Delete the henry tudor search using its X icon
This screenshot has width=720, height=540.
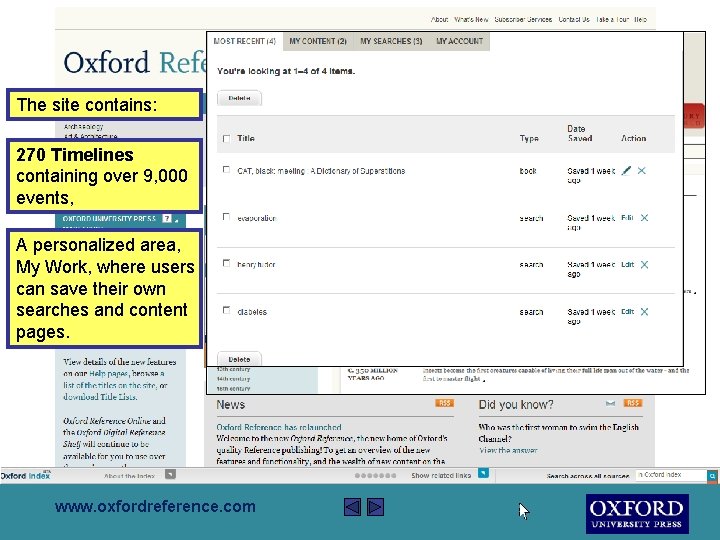tap(644, 264)
